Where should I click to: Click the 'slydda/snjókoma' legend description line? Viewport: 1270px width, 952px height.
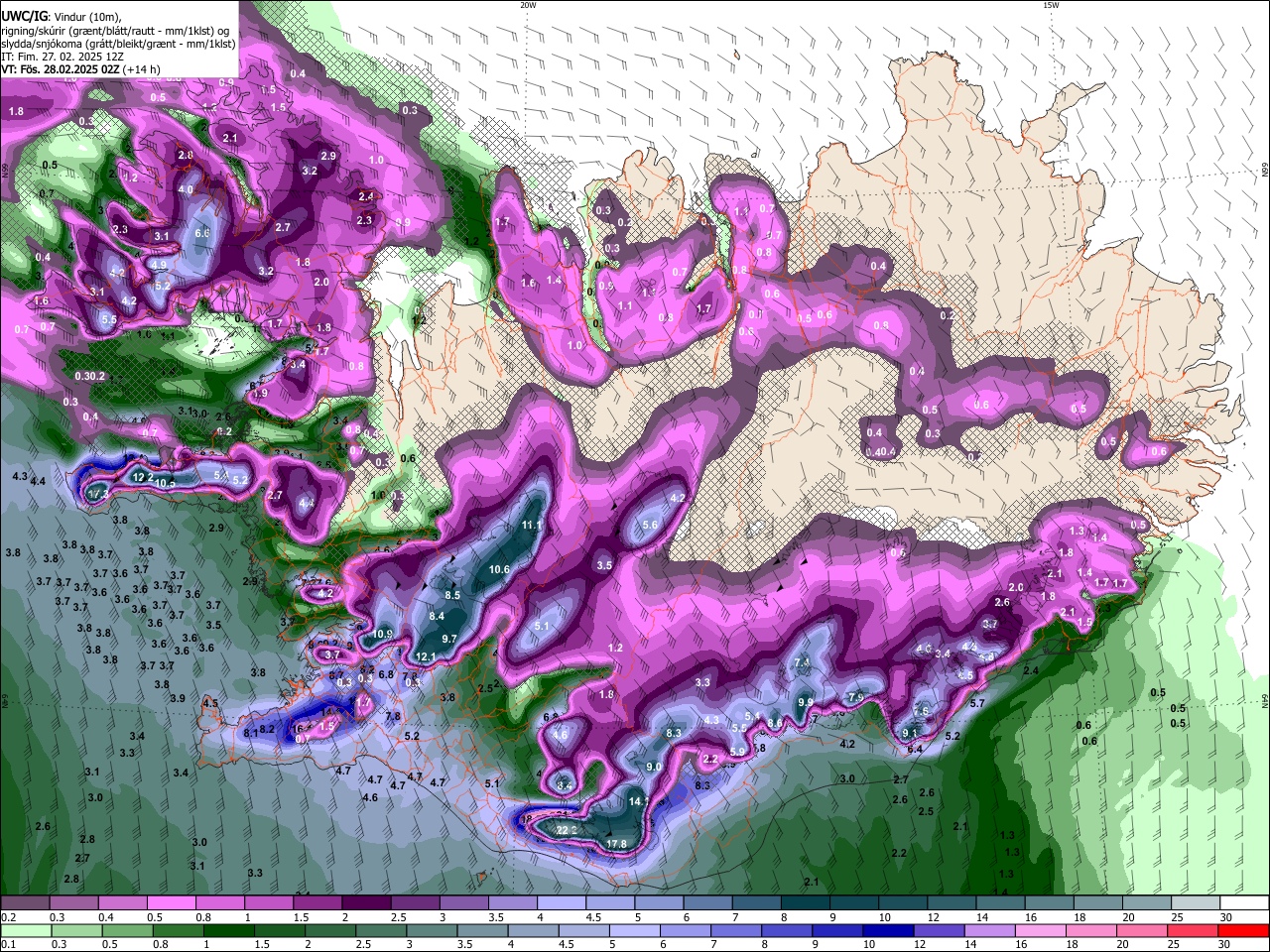119,44
